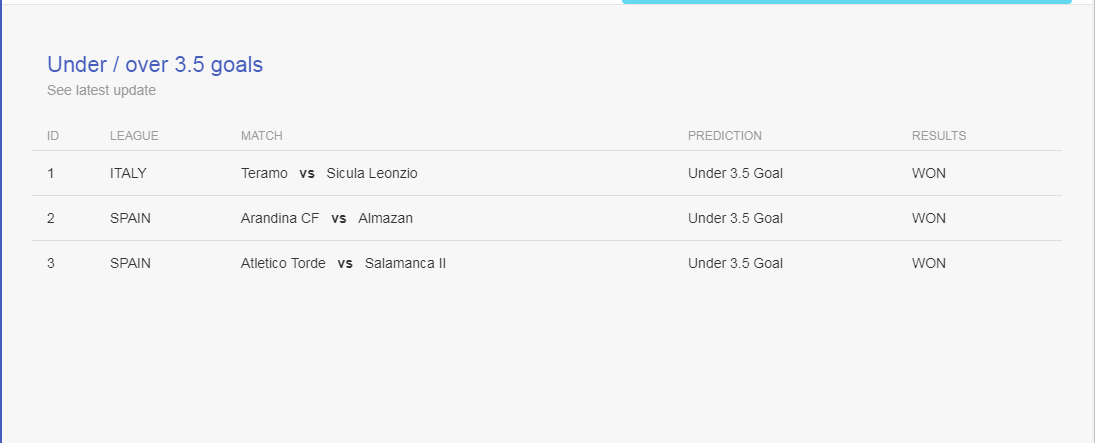Click SPAIN in the Atletico Torde row
Screen dimensions: 1095x443
(130, 263)
